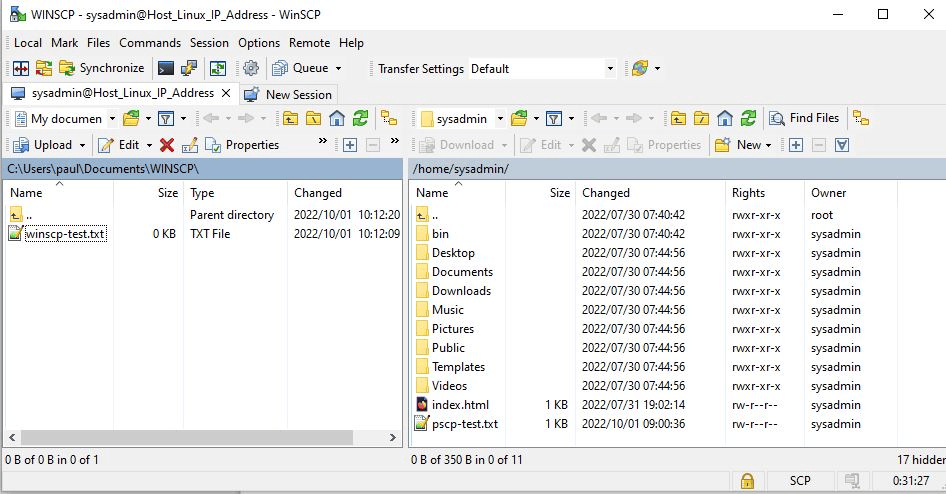Viewport: 946px width, 494px height.
Task: Click the Compare Directories icon
Action: pos(21,69)
